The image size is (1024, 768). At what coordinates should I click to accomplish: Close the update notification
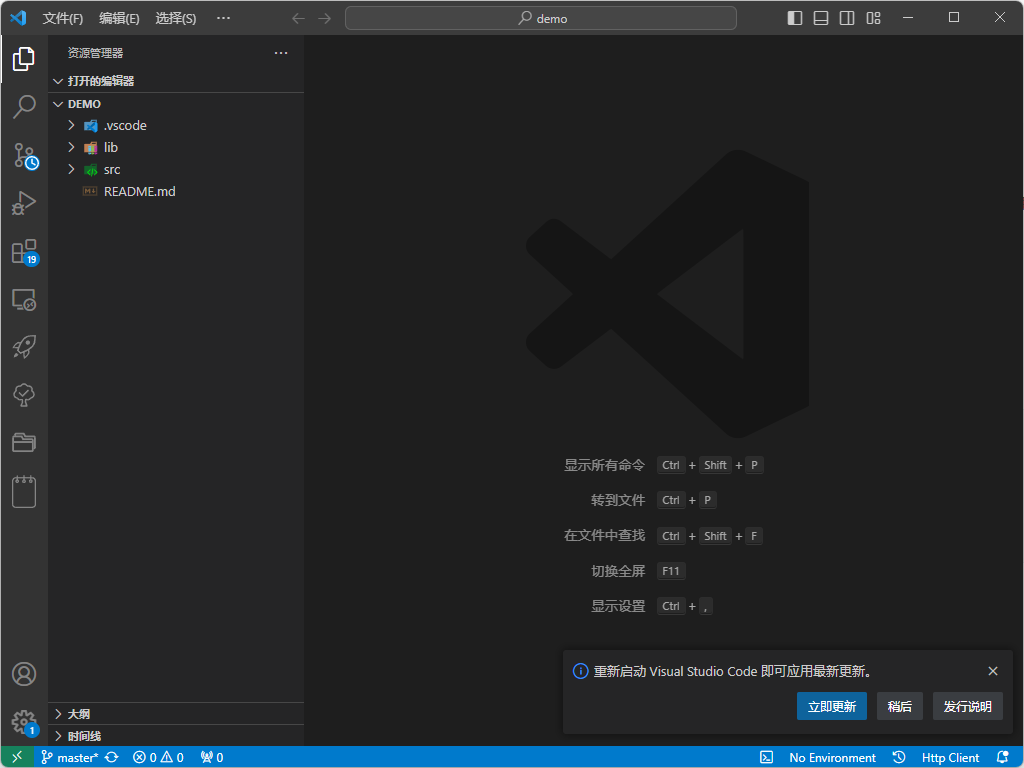(993, 671)
